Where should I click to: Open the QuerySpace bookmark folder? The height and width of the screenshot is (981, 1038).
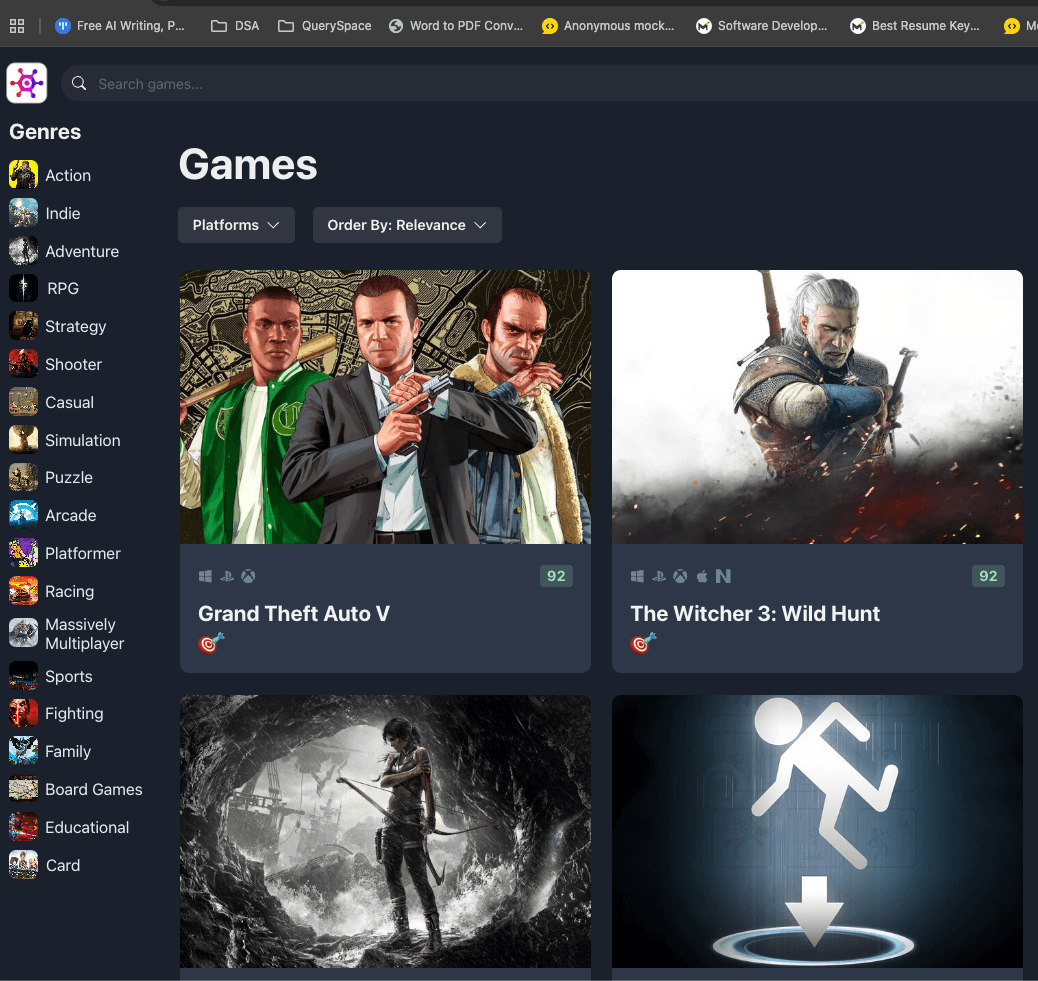click(324, 26)
